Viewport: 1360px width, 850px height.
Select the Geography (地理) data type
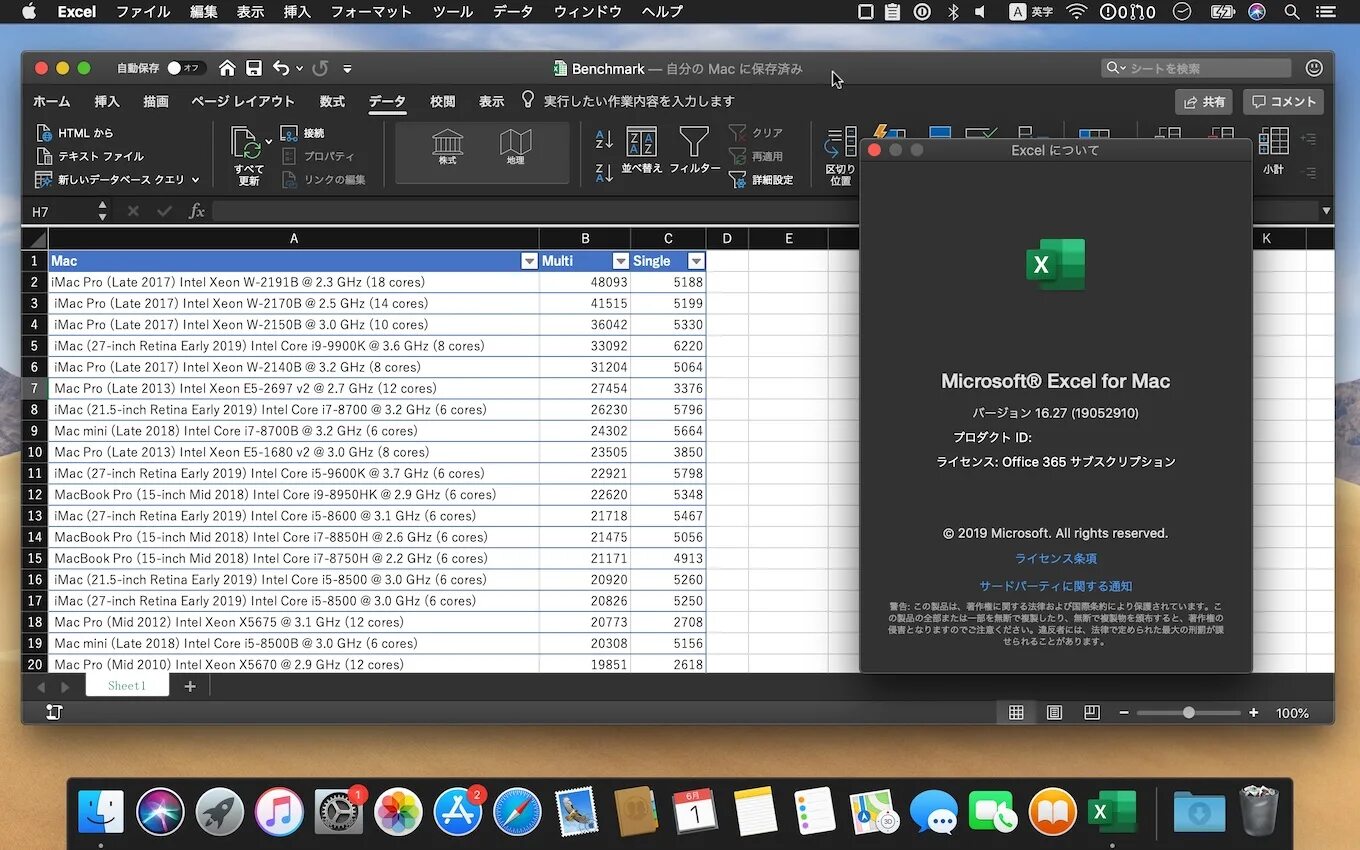pos(515,147)
